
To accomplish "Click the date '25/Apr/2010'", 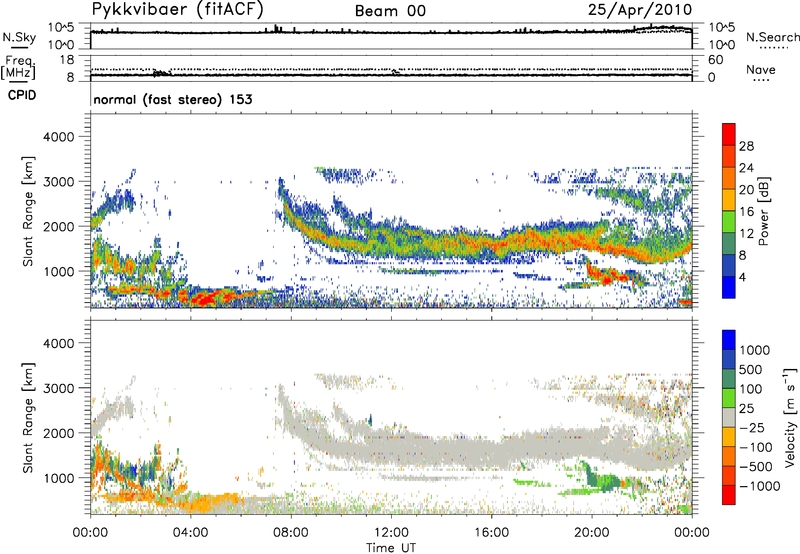I will (x=640, y=9).
